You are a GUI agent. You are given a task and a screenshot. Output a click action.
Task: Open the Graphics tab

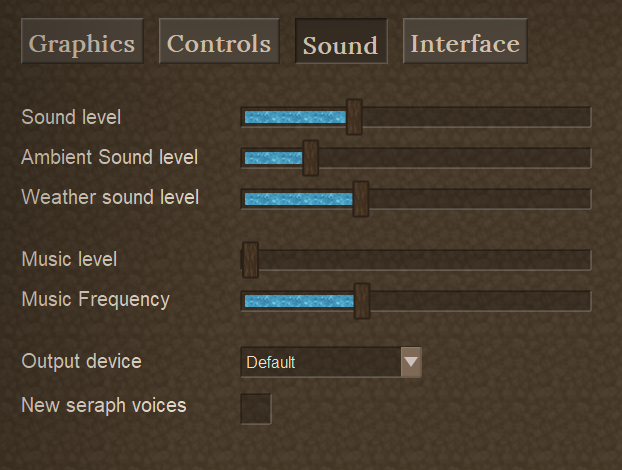click(82, 43)
